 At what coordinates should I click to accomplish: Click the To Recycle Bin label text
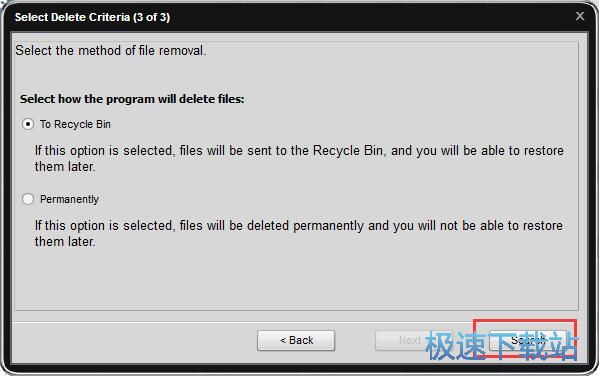point(75,124)
